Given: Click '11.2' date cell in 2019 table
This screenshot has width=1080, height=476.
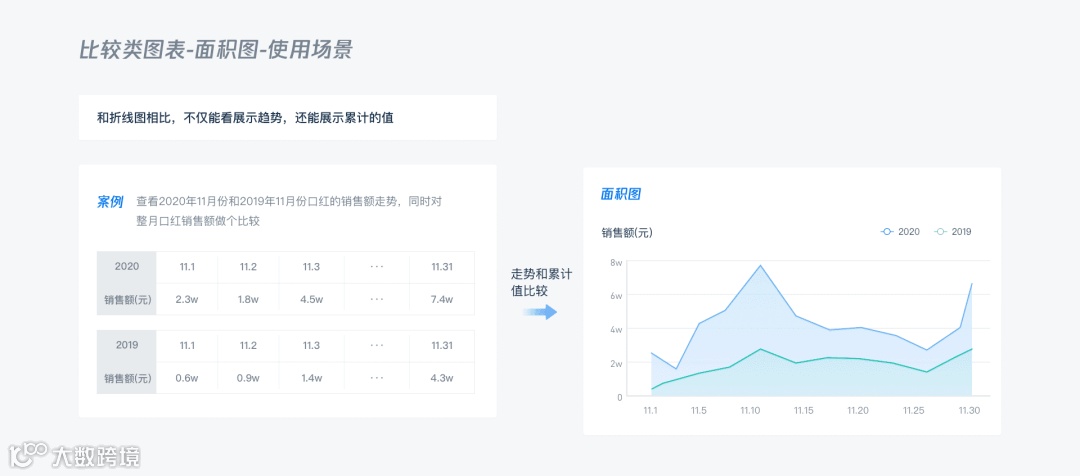Looking at the screenshot, I should (x=248, y=345).
